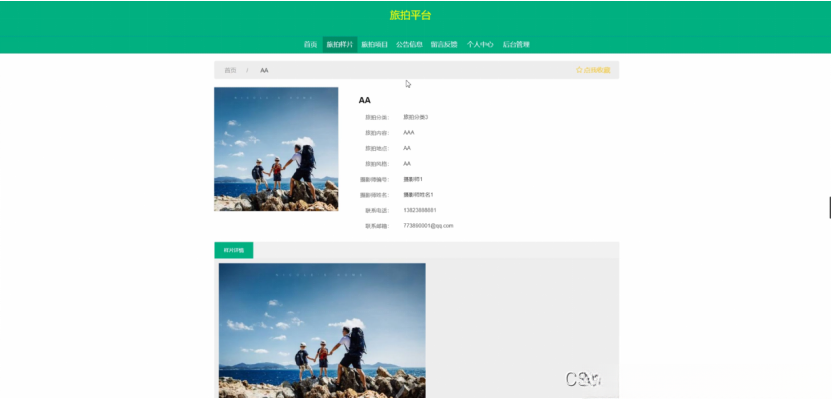Open the 留言反馈 menu item

point(444,45)
